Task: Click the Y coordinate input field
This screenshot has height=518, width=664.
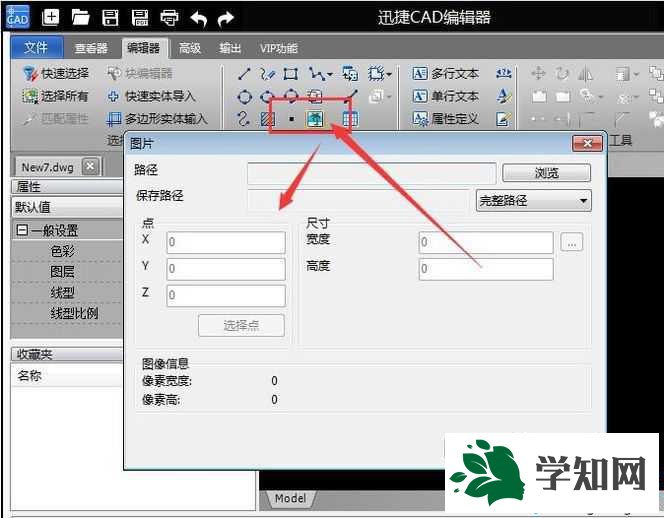Action: coord(226,269)
